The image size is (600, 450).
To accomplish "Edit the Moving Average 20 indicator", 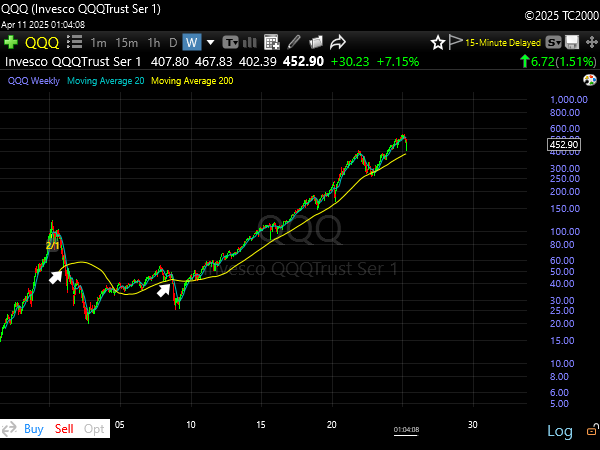I will click(106, 81).
